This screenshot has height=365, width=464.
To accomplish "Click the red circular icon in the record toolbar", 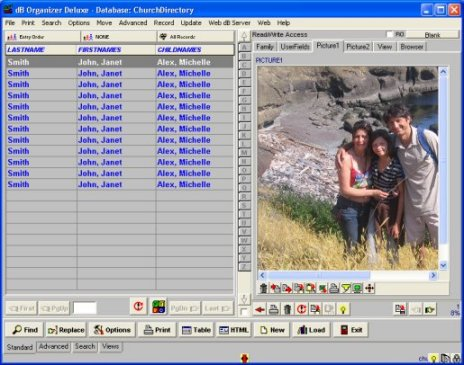I will pos(301,310).
